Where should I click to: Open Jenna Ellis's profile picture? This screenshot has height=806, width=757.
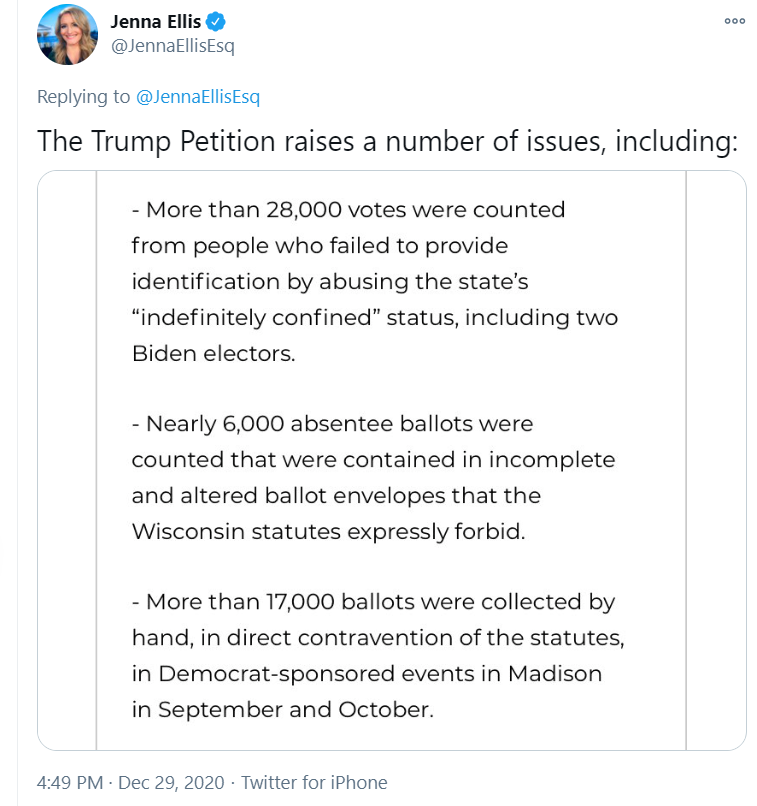pos(67,34)
